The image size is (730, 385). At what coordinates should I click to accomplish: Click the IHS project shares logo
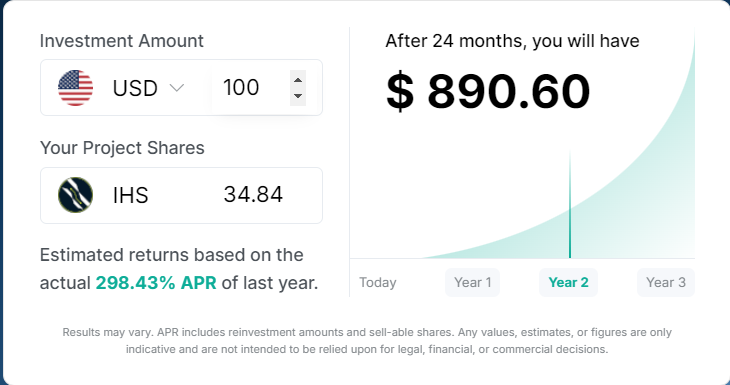(x=75, y=195)
